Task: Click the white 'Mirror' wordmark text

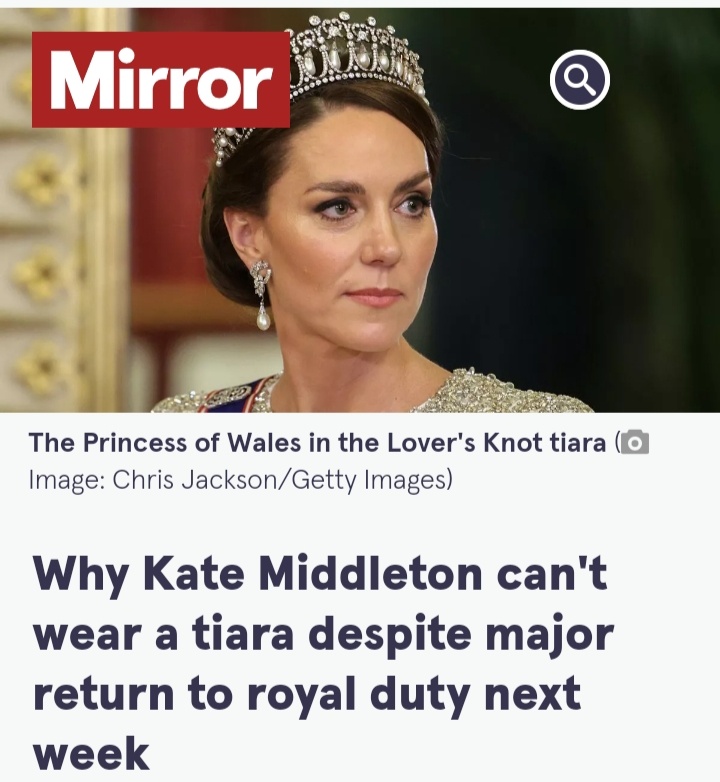Action: [x=161, y=80]
